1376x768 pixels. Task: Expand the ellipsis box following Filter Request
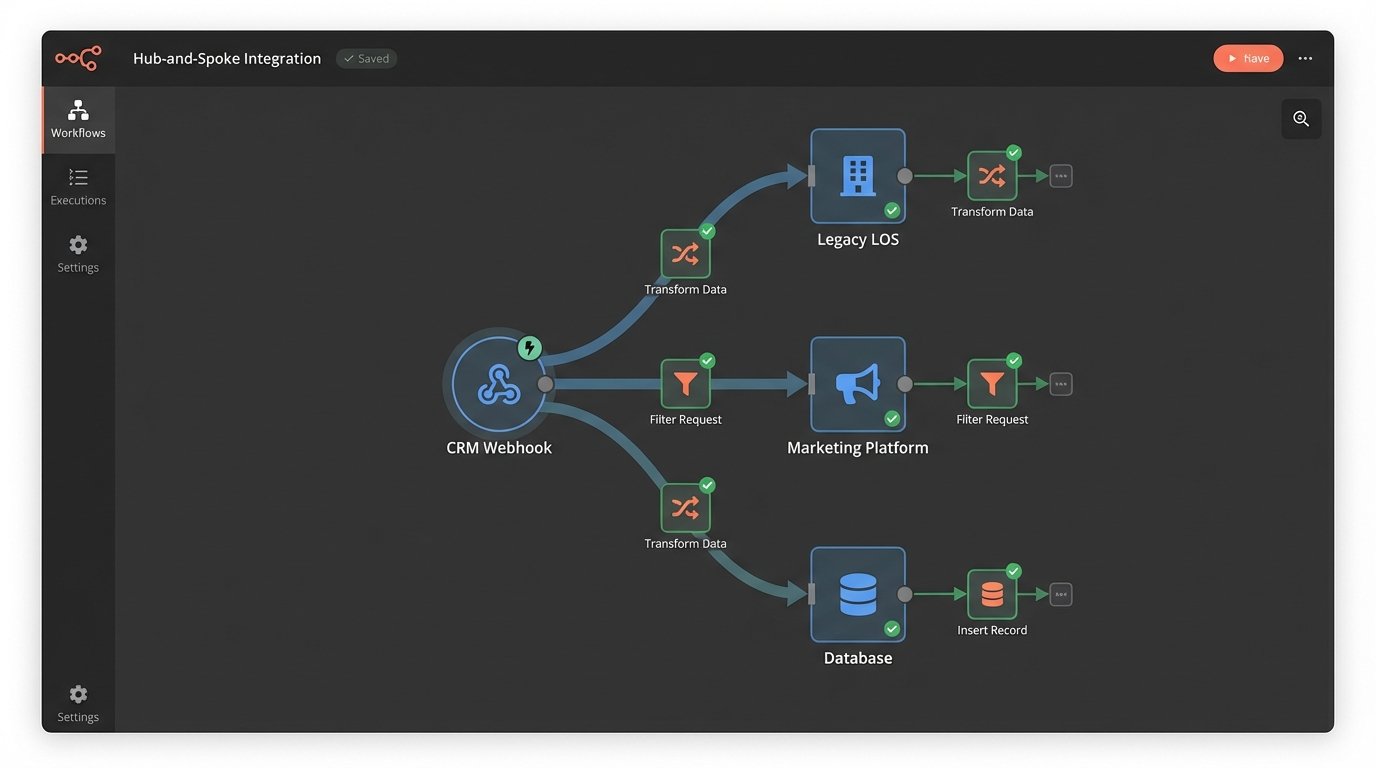coord(1059,383)
